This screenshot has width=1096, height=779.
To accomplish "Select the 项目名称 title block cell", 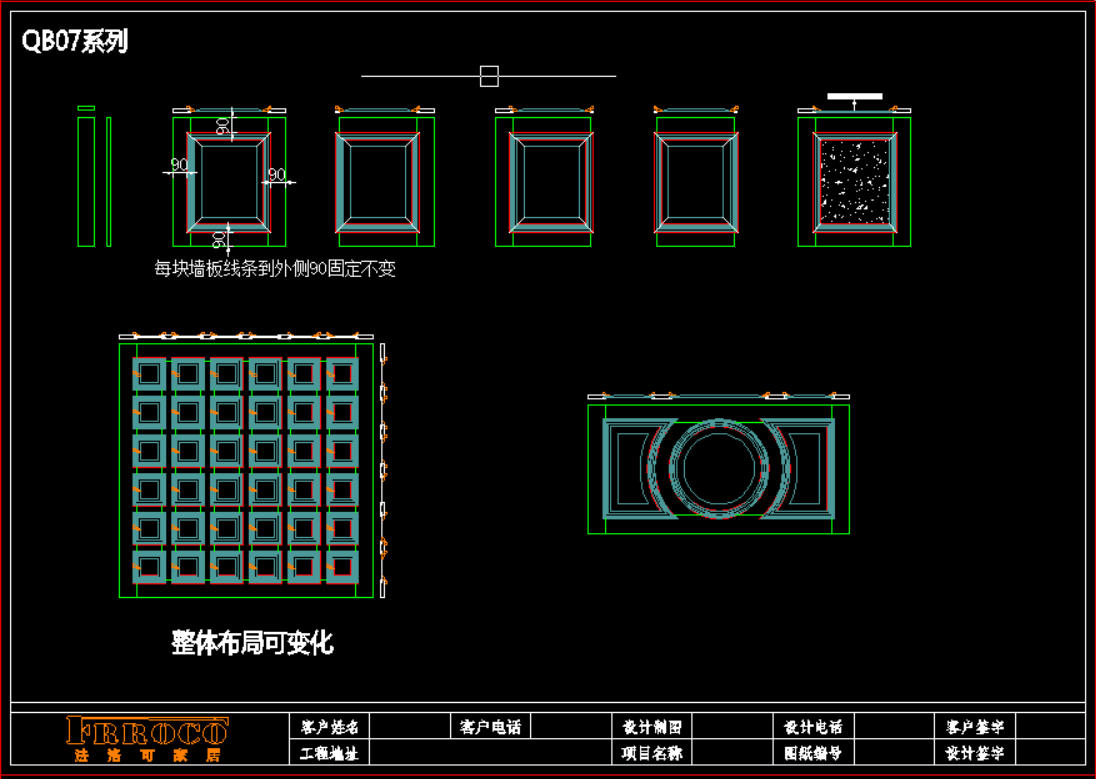I will [x=651, y=753].
